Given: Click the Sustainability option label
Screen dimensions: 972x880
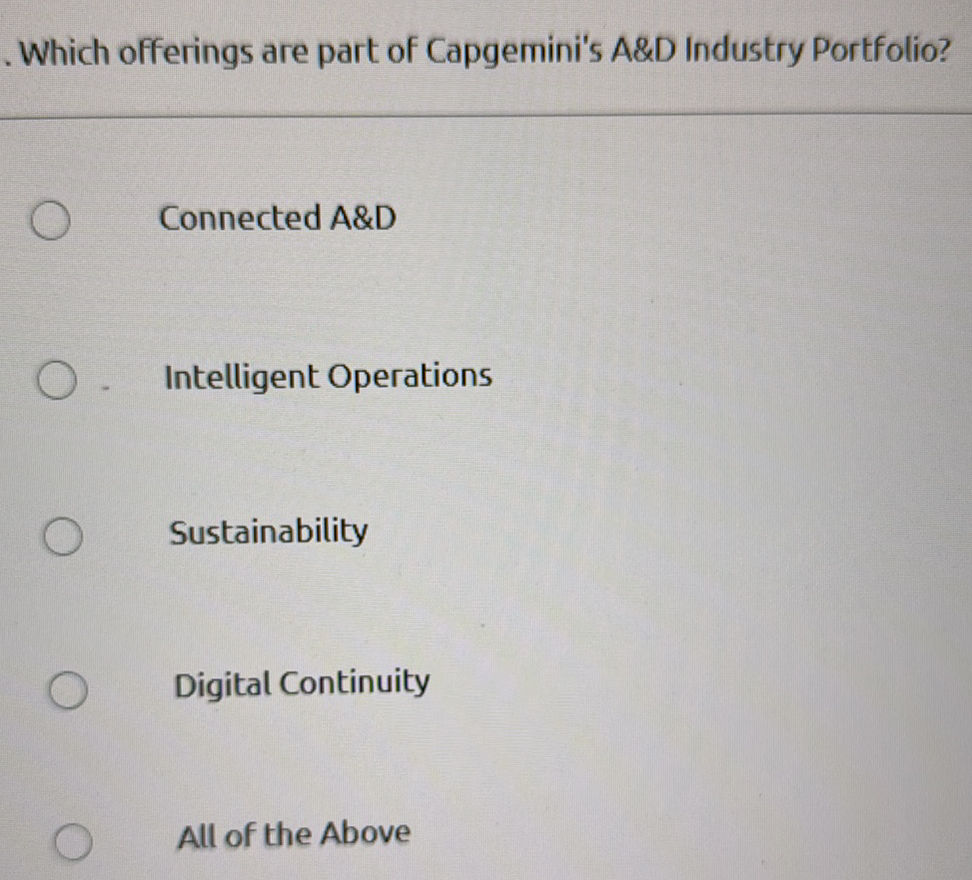Looking at the screenshot, I should pyautogui.click(x=267, y=533).
